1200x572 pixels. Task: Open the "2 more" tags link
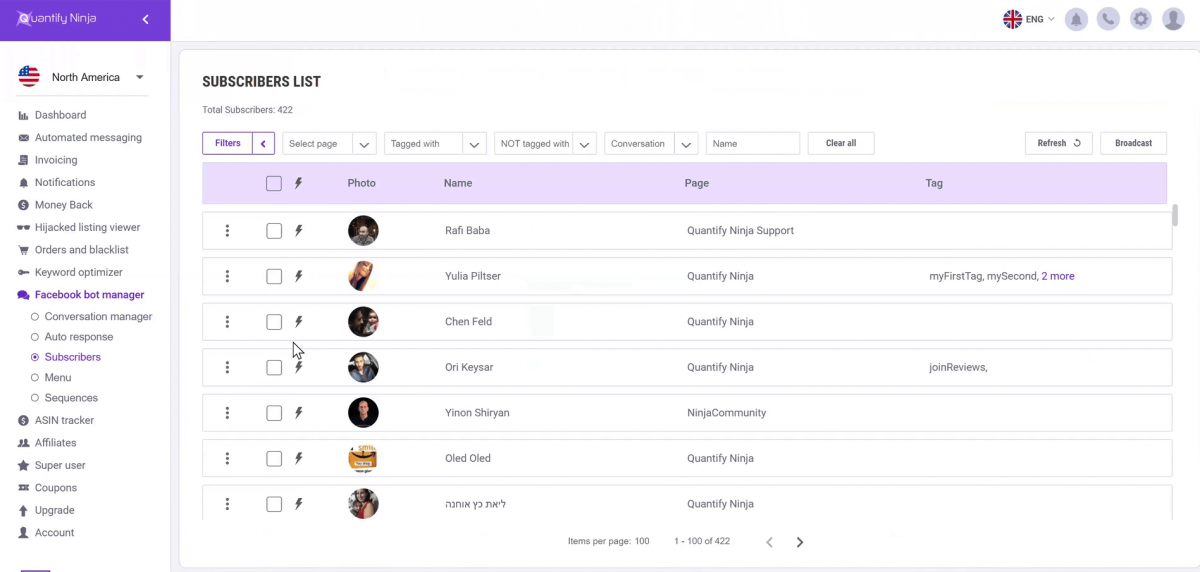coord(1057,276)
